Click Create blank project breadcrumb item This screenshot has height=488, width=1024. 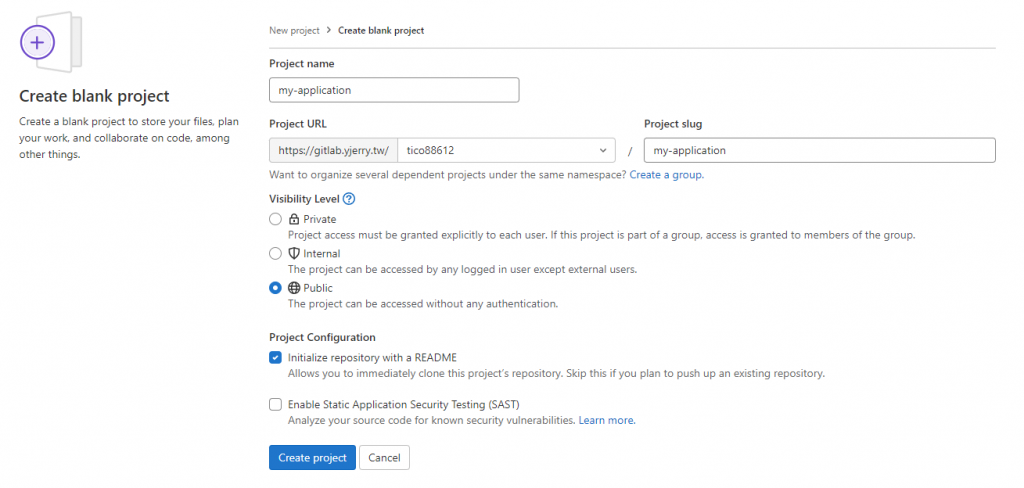381,31
